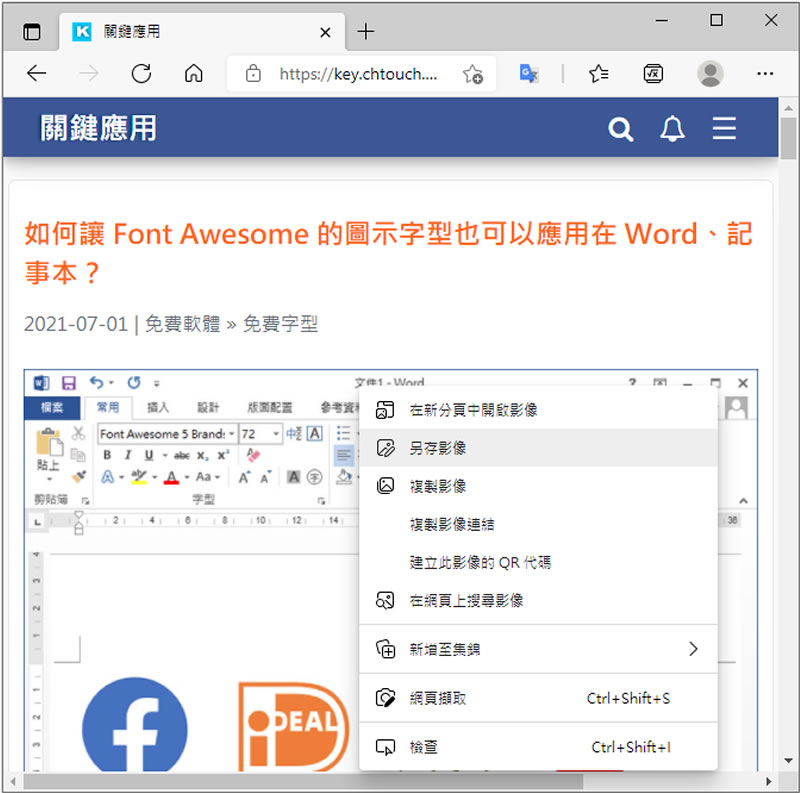This screenshot has height=793, width=800.
Task: Choose 另存影像 in the context menu
Action: [538, 448]
